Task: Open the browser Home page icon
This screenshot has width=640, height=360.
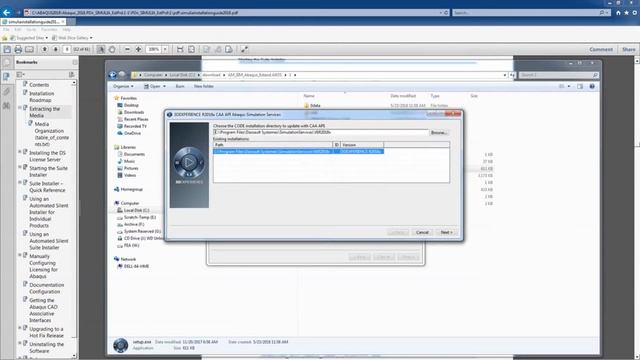Action: point(618,13)
